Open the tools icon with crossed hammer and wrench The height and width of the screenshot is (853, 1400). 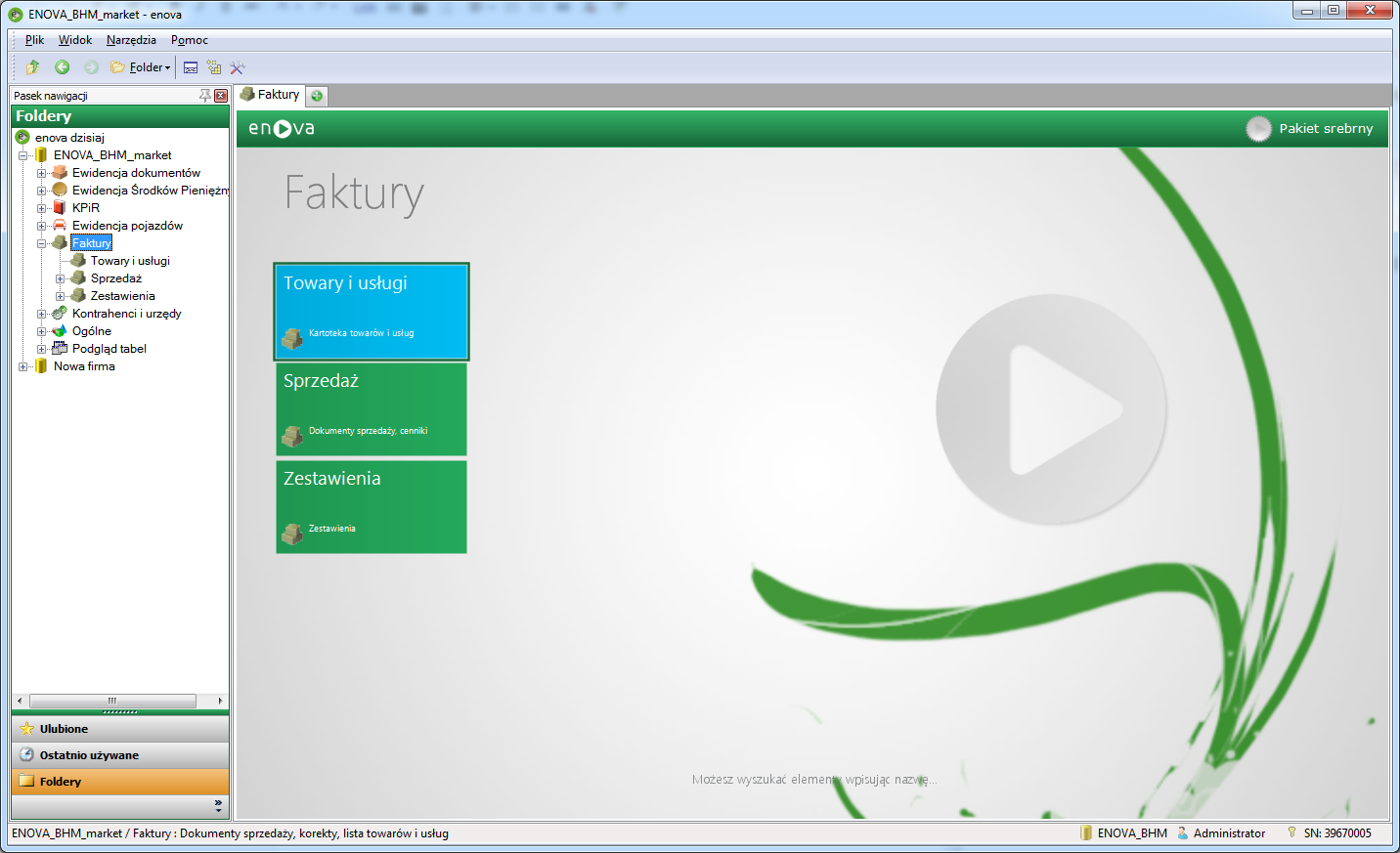pyautogui.click(x=238, y=67)
